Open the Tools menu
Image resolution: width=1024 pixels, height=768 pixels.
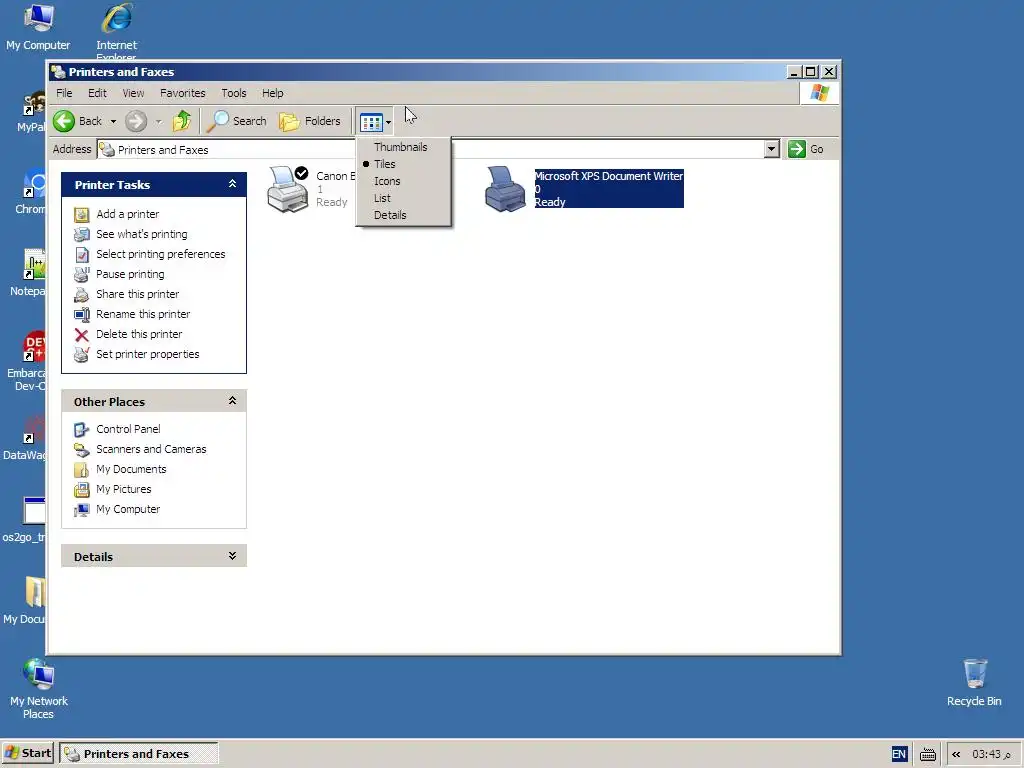pyautogui.click(x=234, y=93)
